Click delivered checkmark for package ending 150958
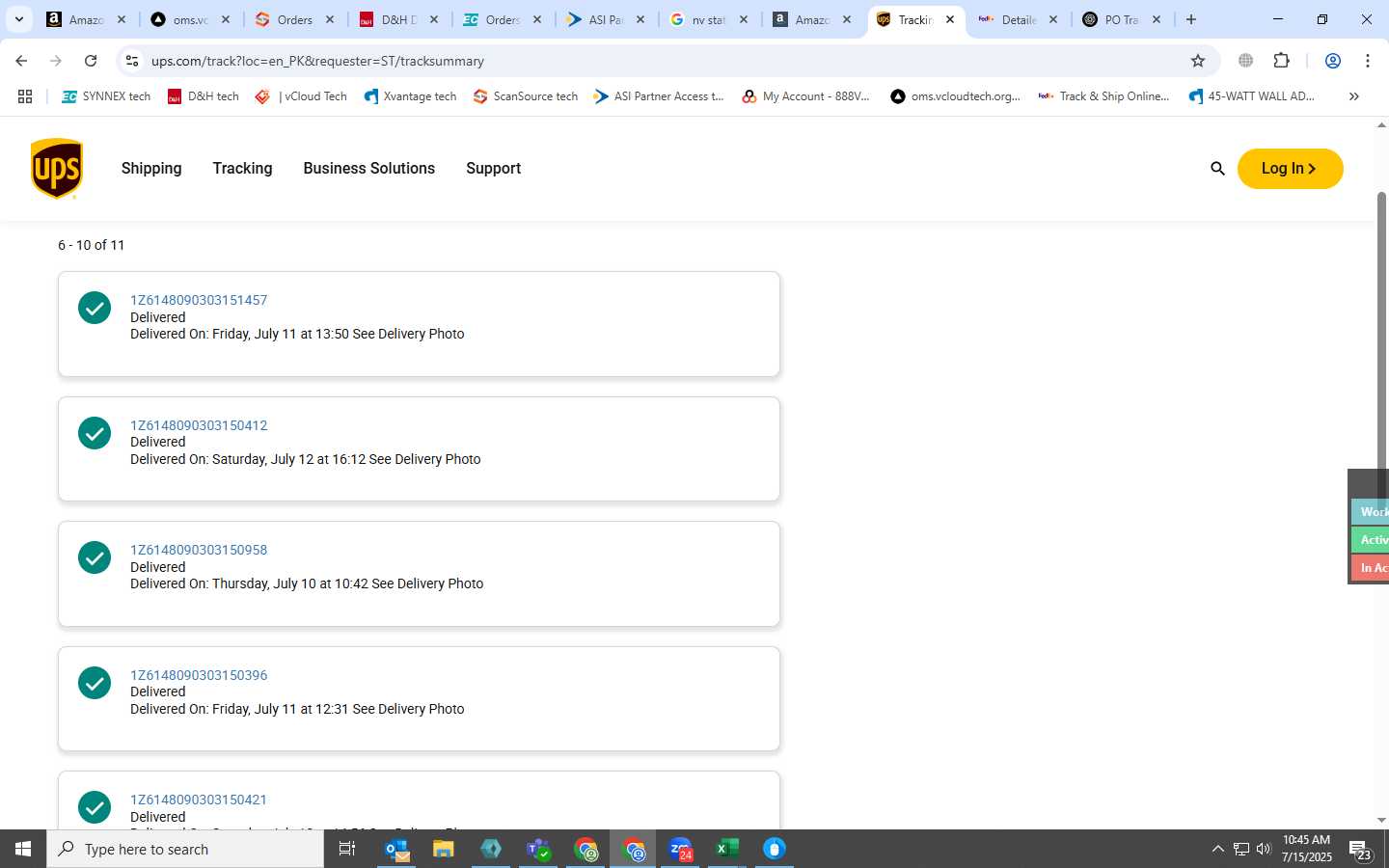The height and width of the screenshot is (868, 1389). 95,558
